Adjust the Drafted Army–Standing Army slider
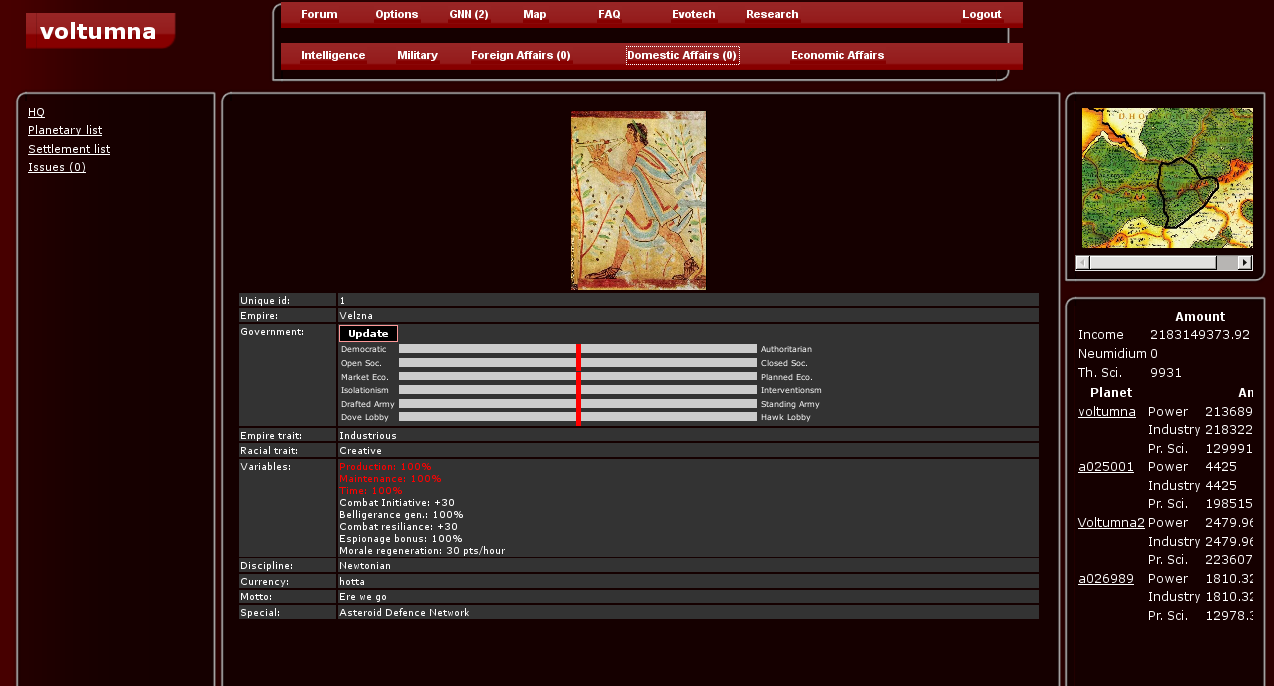Image resolution: width=1274 pixels, height=686 pixels. pyautogui.click(x=578, y=403)
